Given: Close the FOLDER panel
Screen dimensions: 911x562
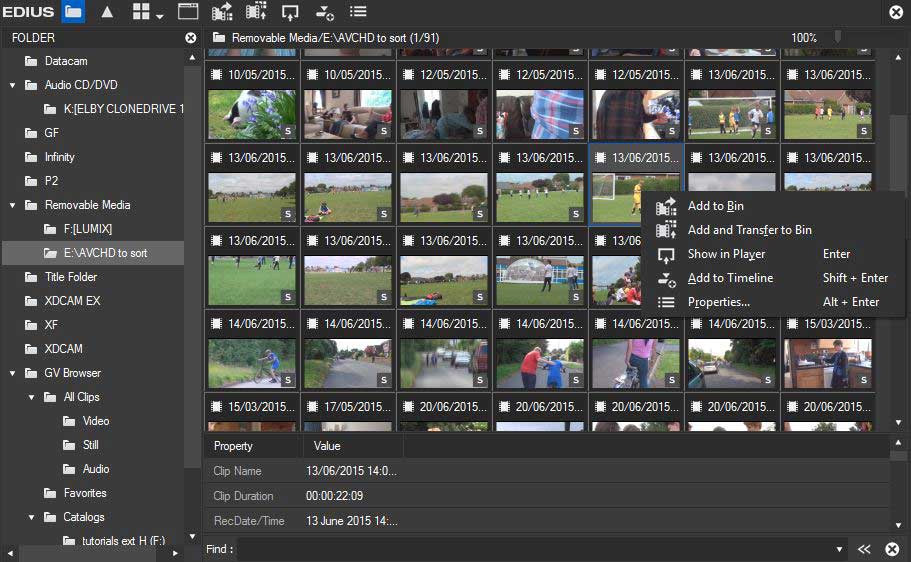Looking at the screenshot, I should click(x=191, y=38).
